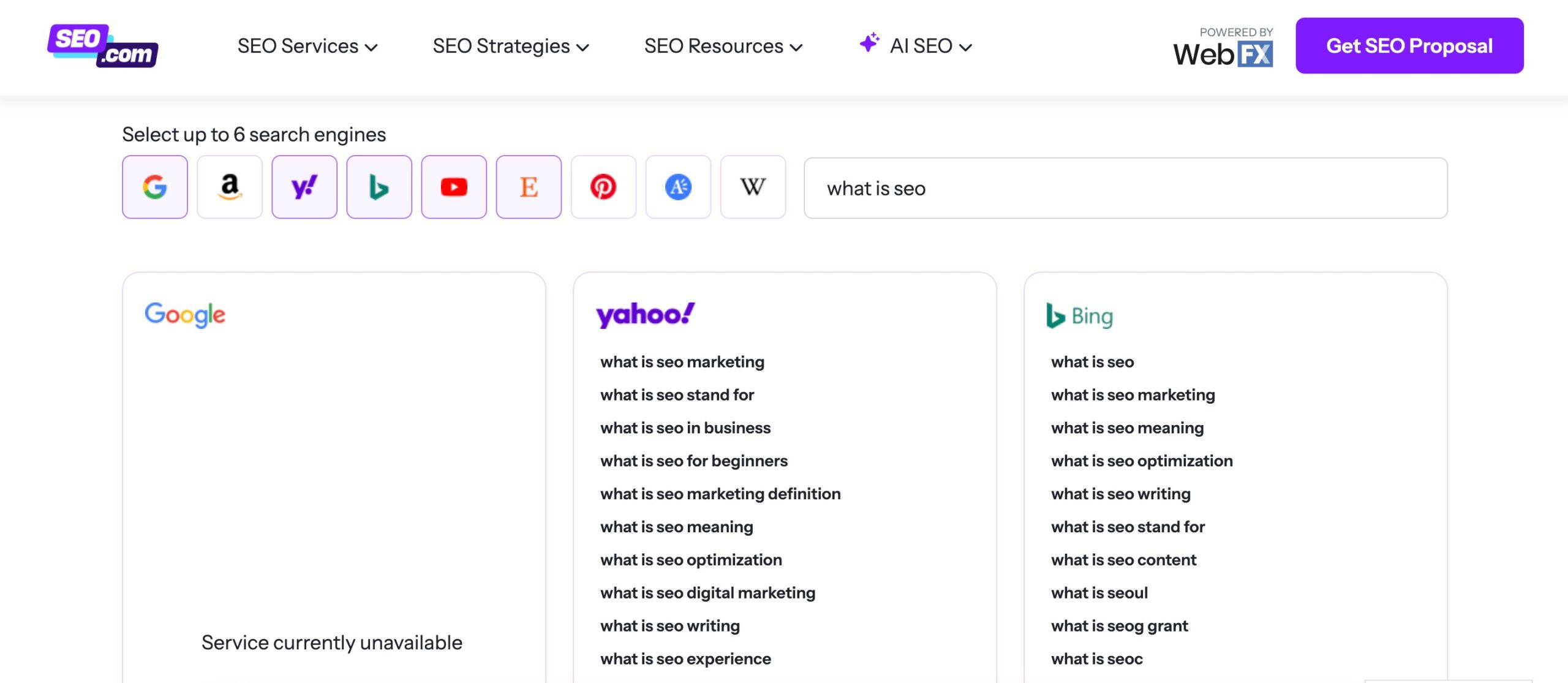
Task: Select Yahoo's 'what is seo stand for'
Action: point(677,395)
